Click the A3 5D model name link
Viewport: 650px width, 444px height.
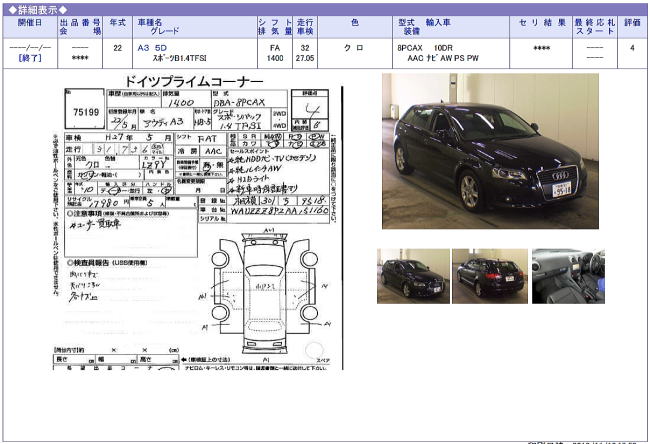(152, 48)
